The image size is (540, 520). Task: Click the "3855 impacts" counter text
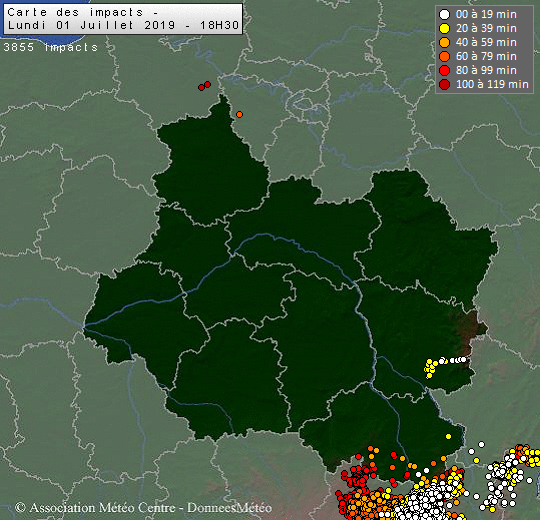coord(51,47)
